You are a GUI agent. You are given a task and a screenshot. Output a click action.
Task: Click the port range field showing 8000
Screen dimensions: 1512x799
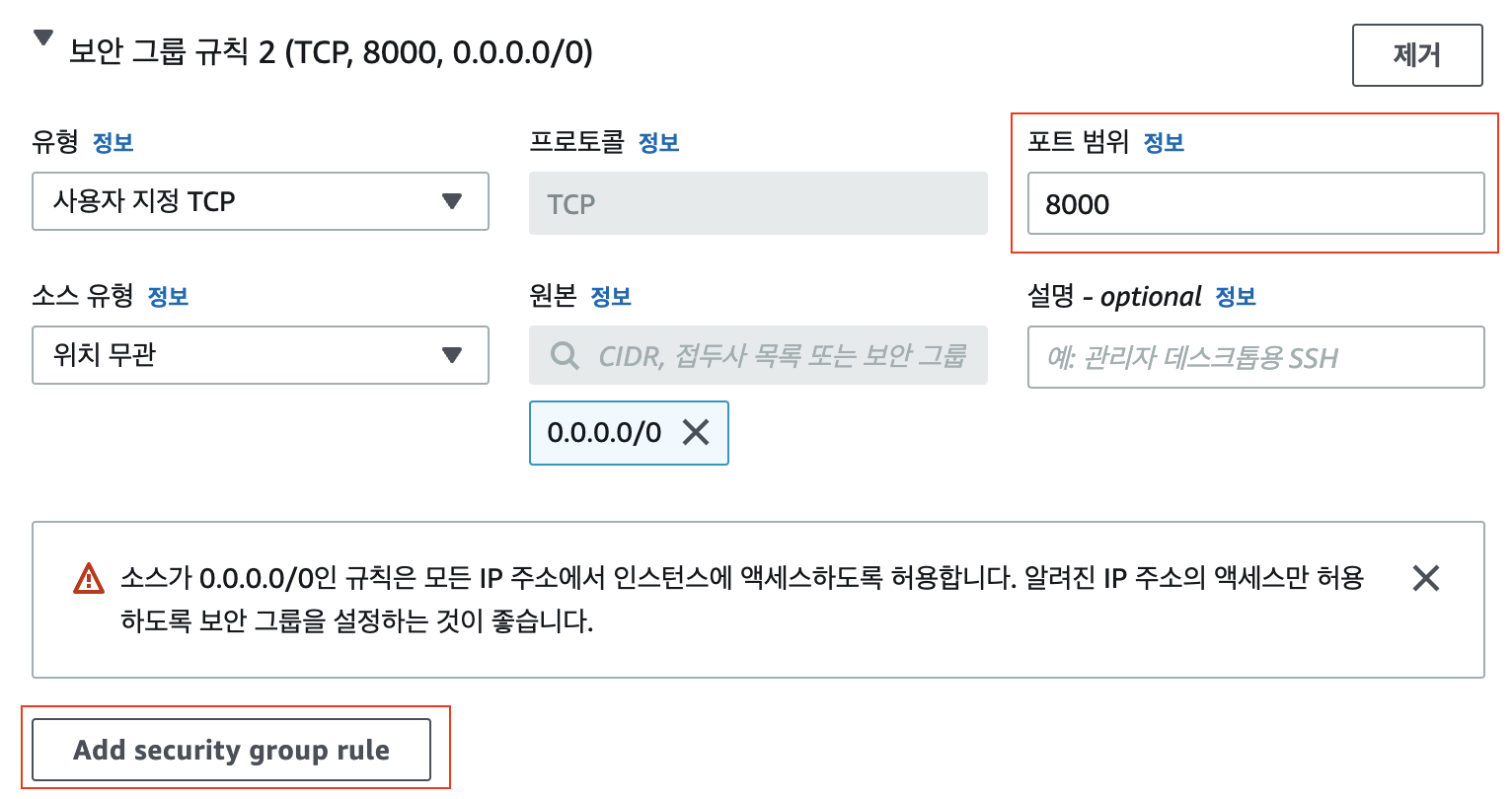[x=1255, y=204]
